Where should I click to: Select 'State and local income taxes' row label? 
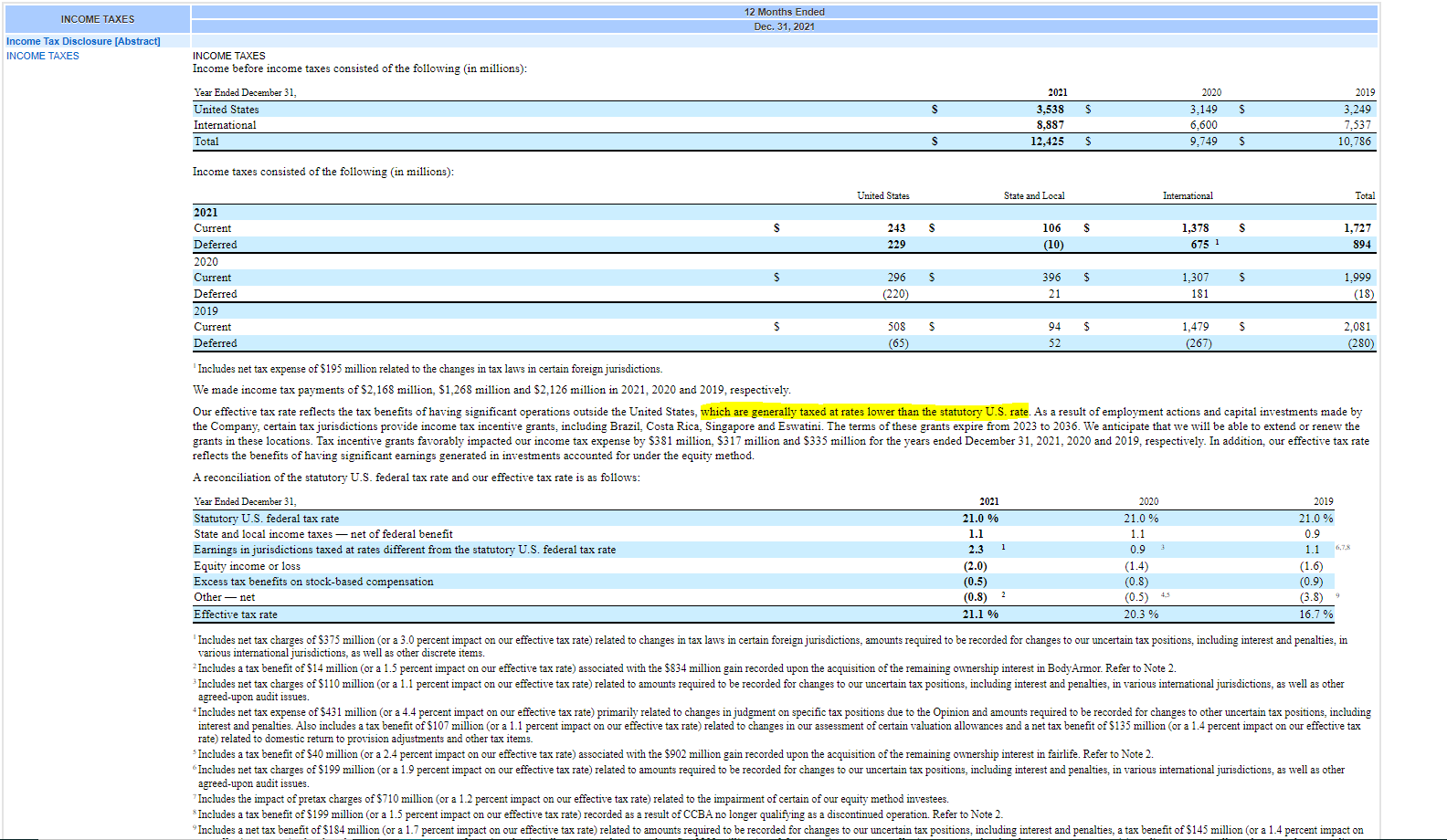[x=322, y=534]
